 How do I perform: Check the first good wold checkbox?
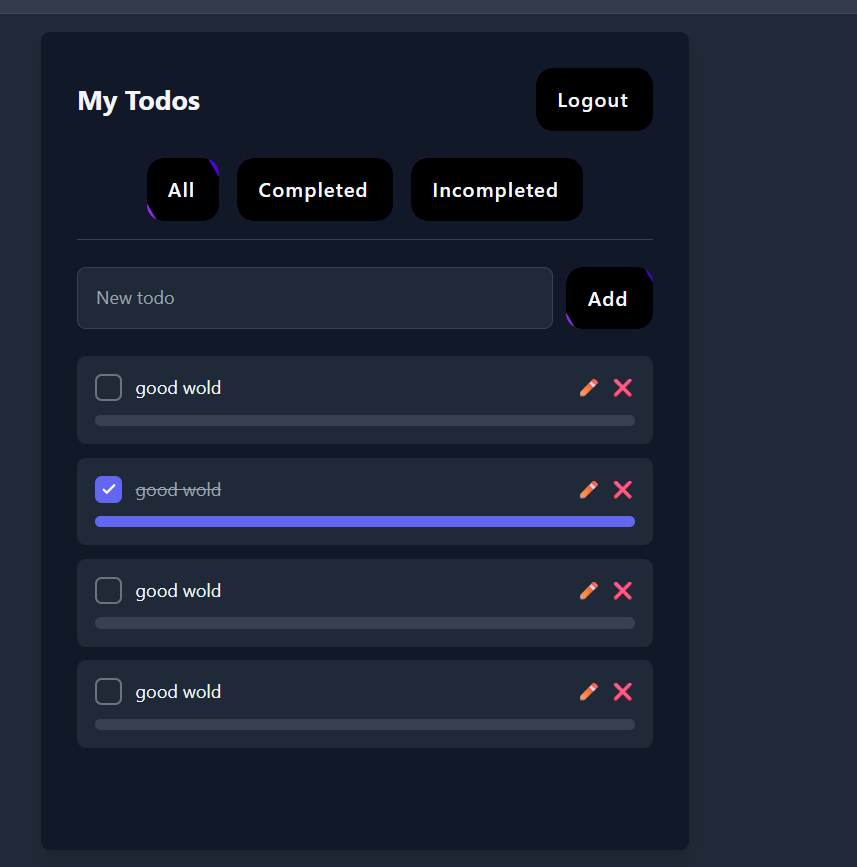tap(108, 388)
